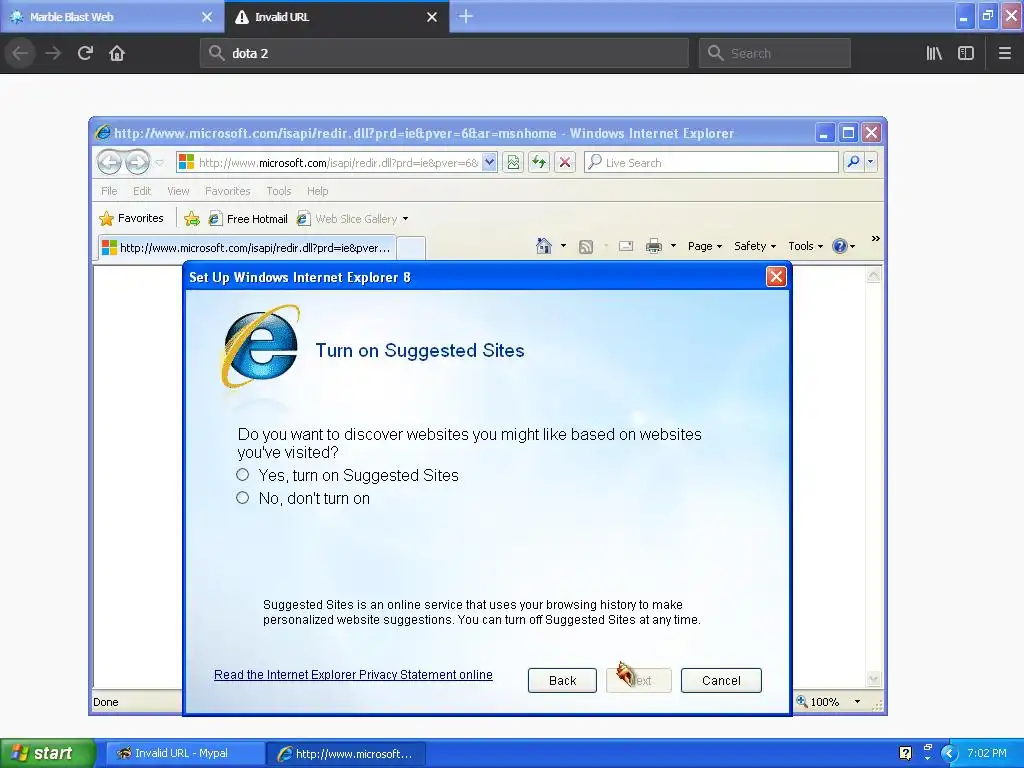The width and height of the screenshot is (1024, 768).
Task: Expand the Web Slice Gallery dropdown
Action: point(406,219)
